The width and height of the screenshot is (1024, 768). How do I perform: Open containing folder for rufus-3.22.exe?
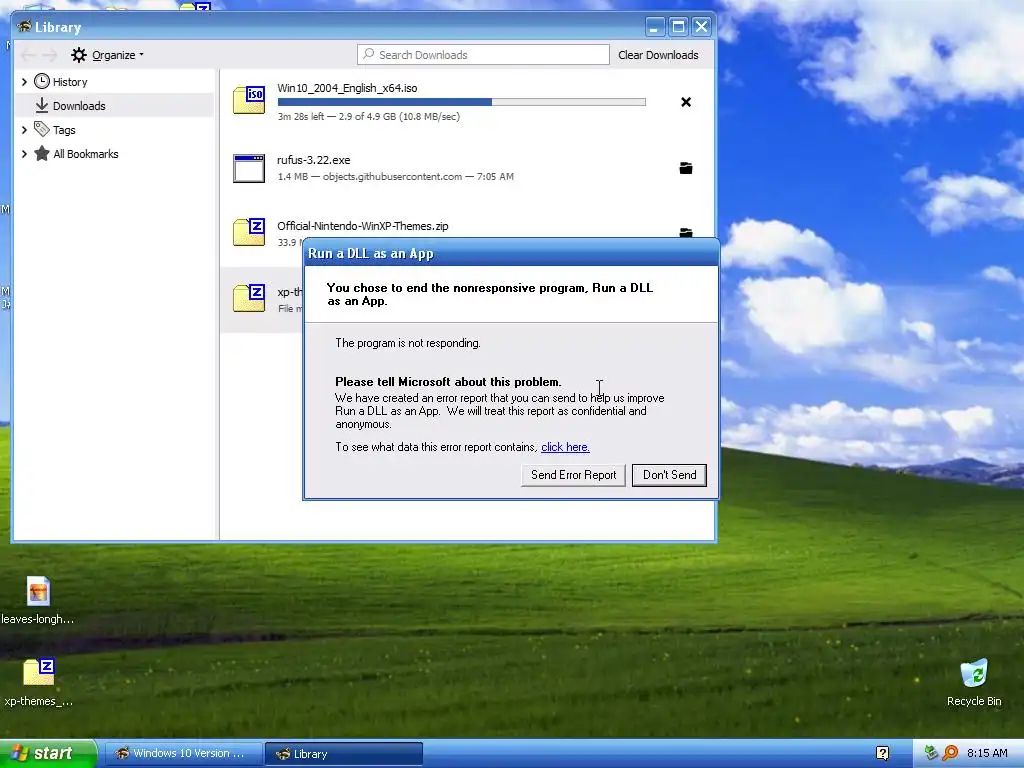coord(686,168)
